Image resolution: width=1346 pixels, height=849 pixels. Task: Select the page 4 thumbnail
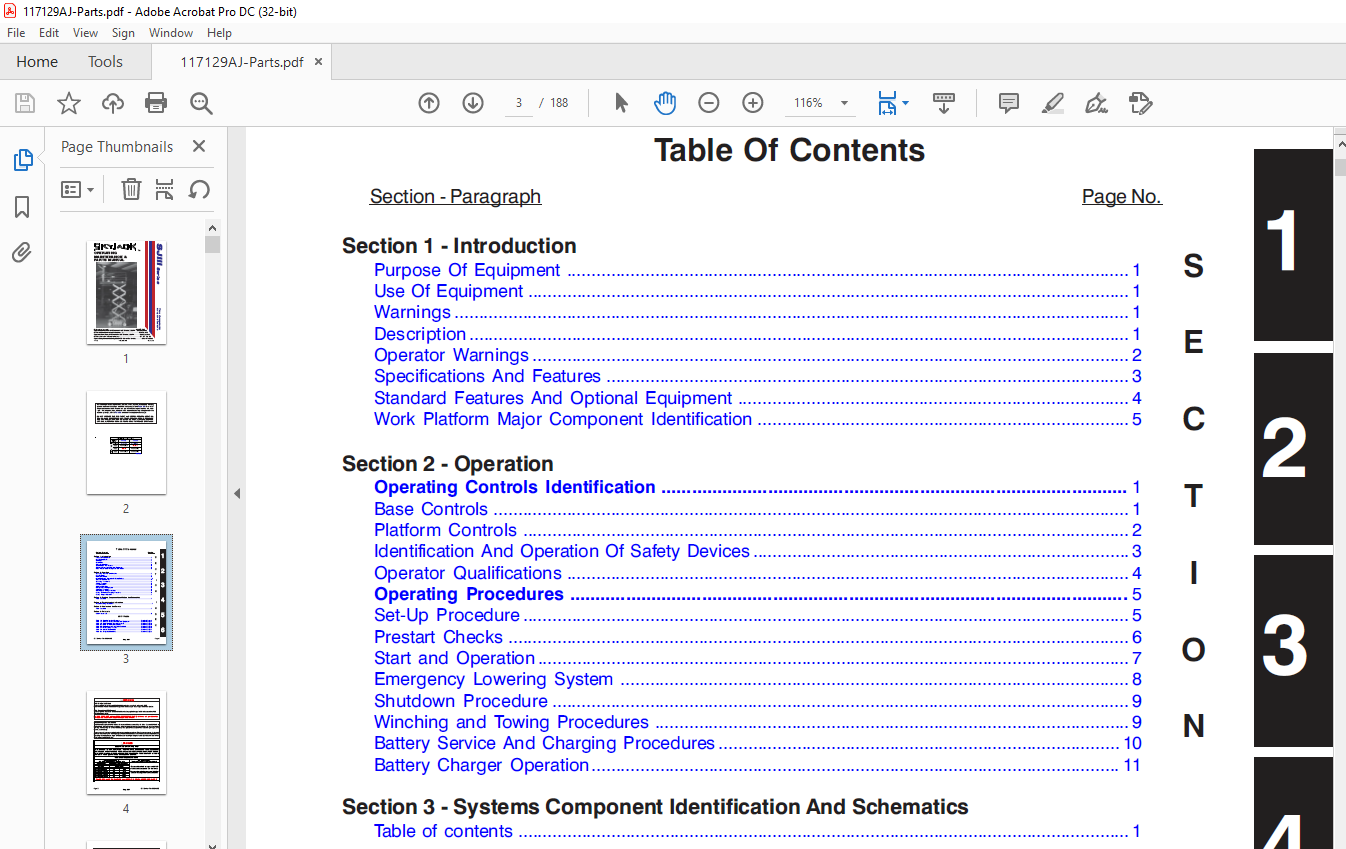pos(126,743)
